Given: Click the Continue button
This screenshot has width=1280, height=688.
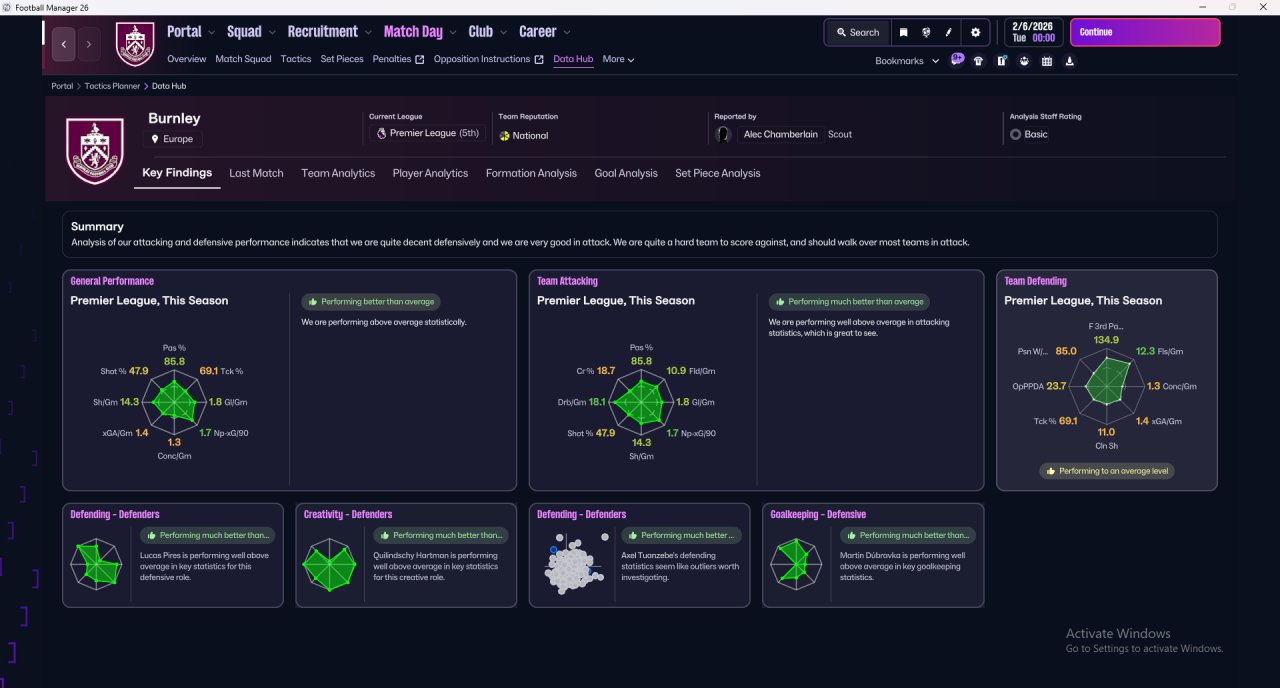Looking at the screenshot, I should tap(1145, 32).
